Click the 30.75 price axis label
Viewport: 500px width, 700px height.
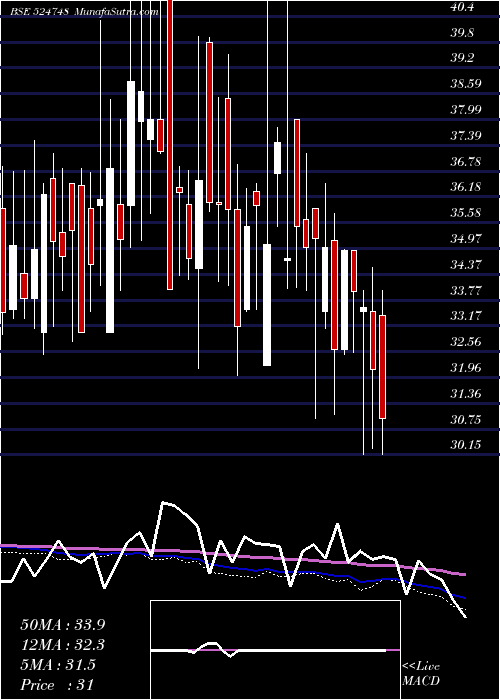pyautogui.click(x=466, y=420)
